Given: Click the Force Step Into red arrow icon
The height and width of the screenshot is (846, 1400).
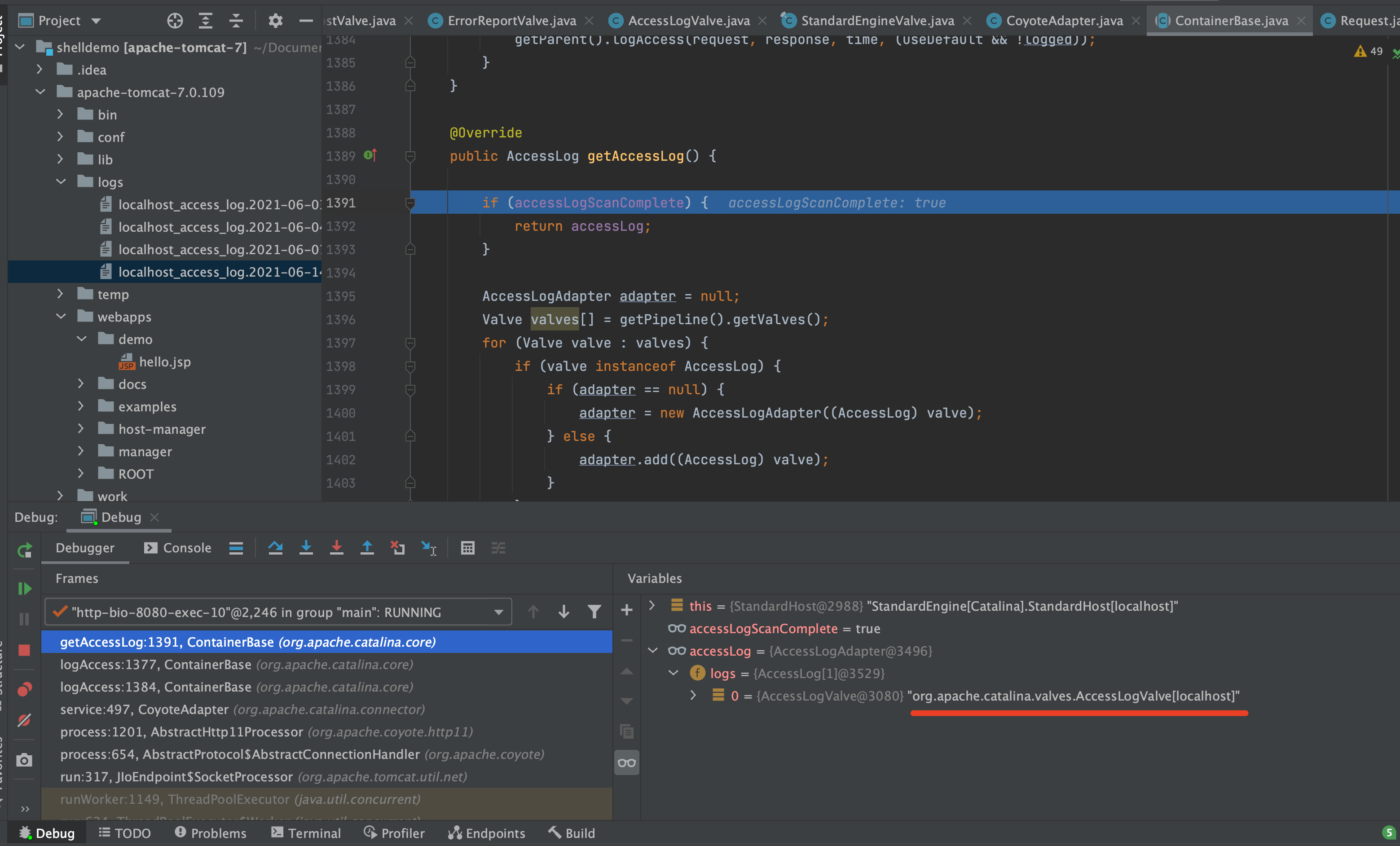Looking at the screenshot, I should pyautogui.click(x=336, y=548).
